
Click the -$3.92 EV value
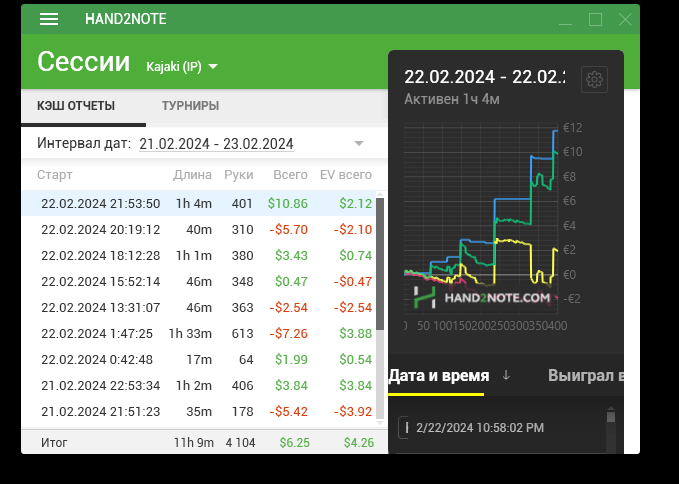353,411
